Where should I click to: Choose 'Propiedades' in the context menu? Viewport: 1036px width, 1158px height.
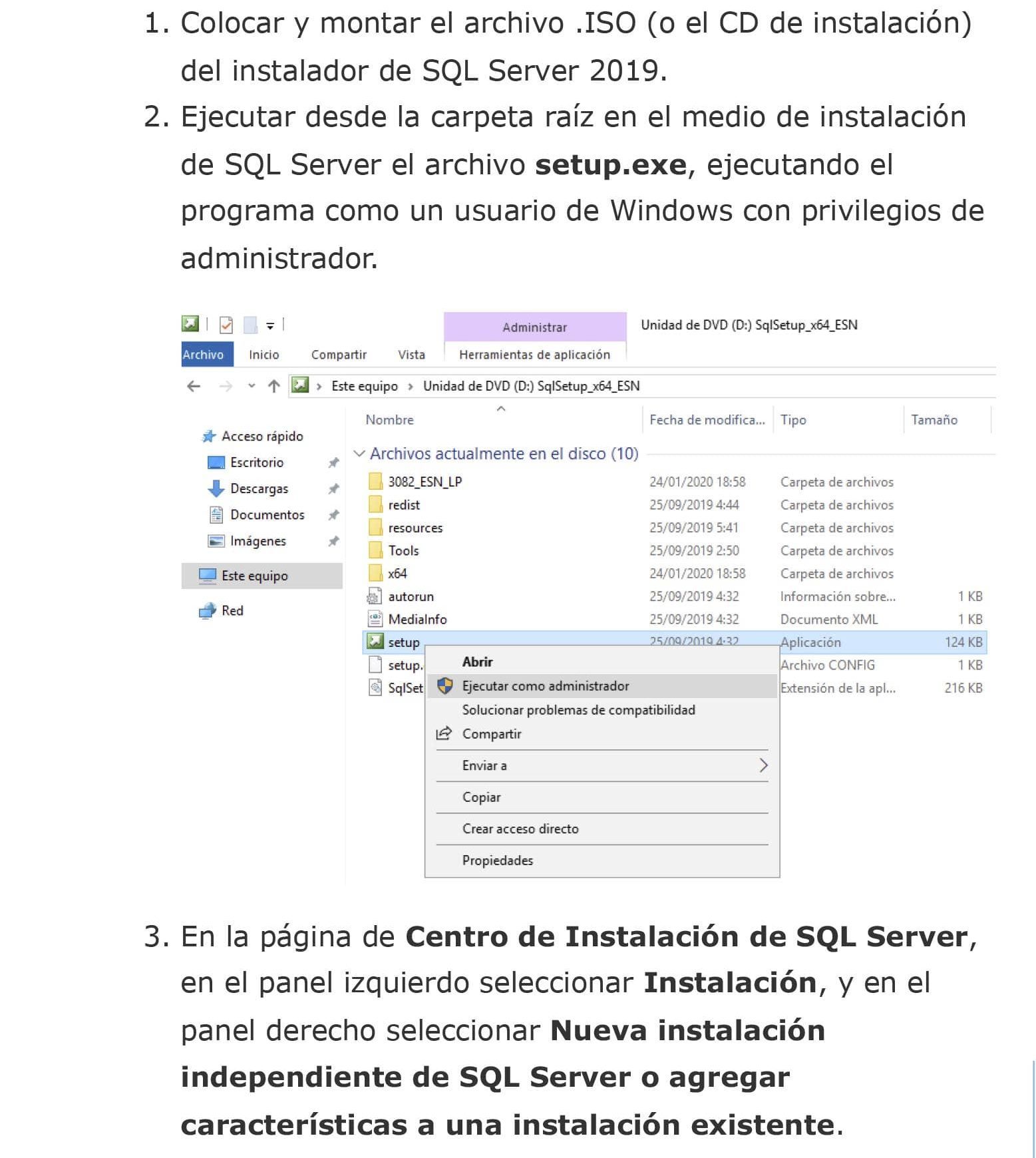[497, 861]
